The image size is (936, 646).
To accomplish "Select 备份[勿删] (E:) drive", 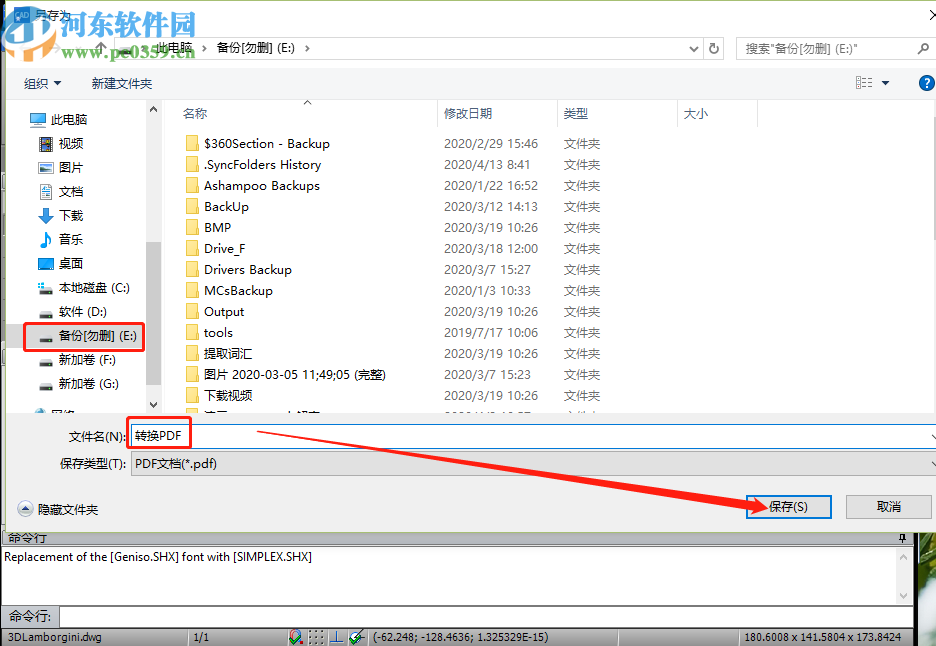I will click(x=88, y=336).
